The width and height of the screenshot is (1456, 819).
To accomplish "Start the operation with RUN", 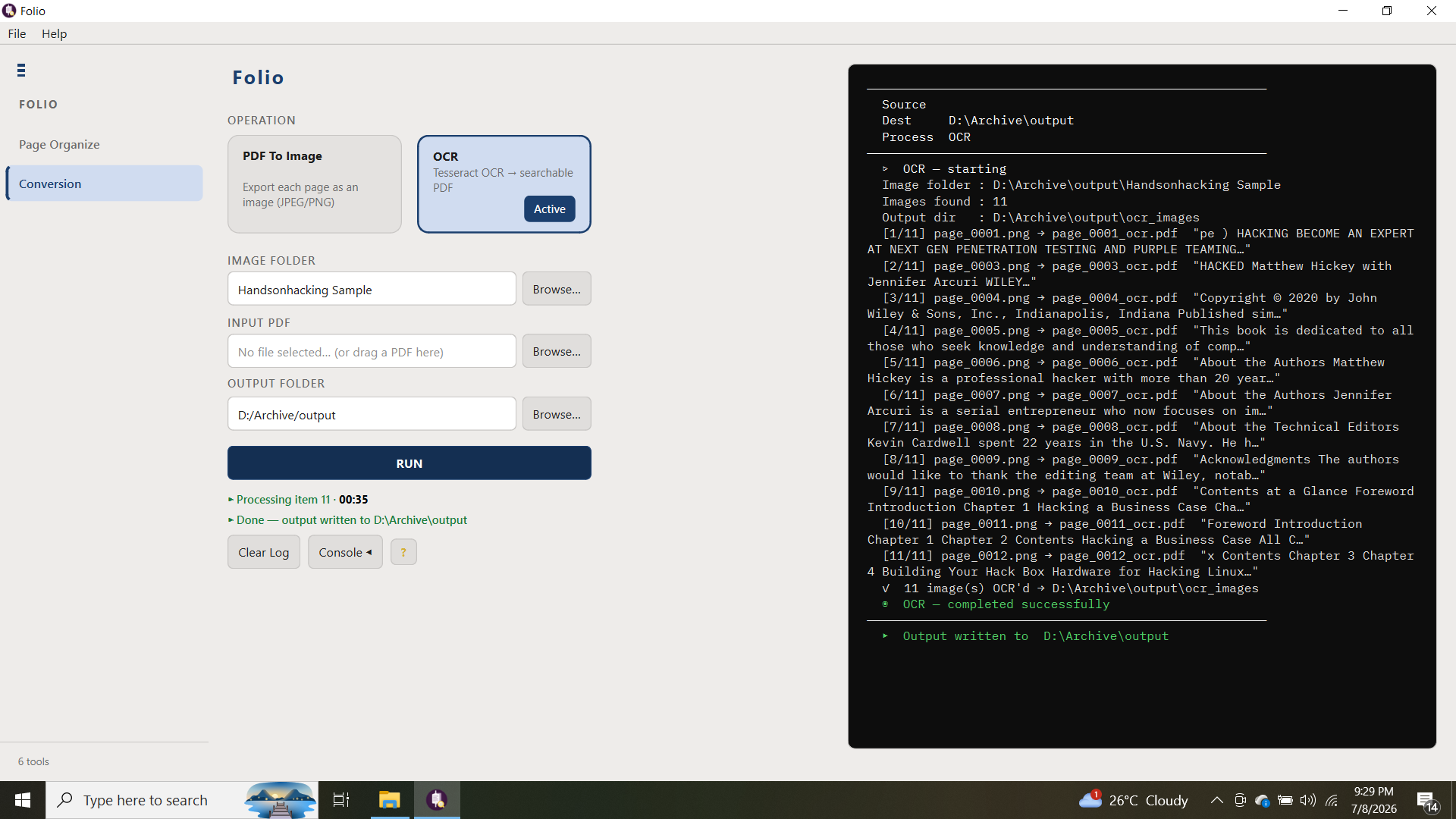I will pos(409,463).
